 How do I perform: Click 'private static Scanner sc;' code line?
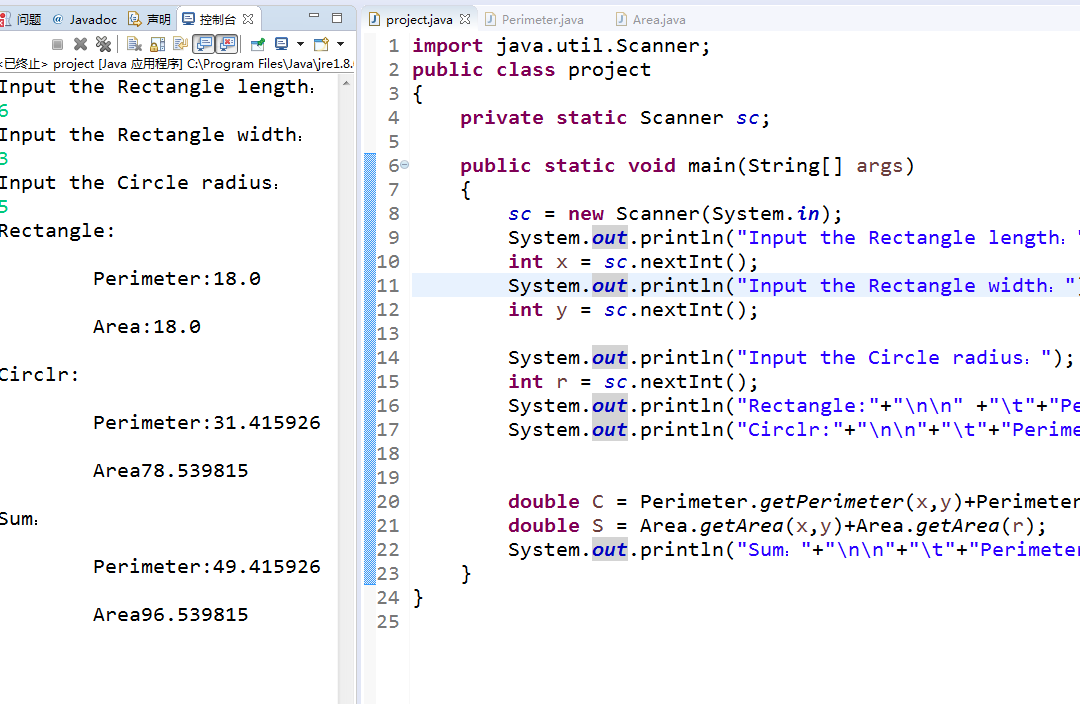coord(615,118)
